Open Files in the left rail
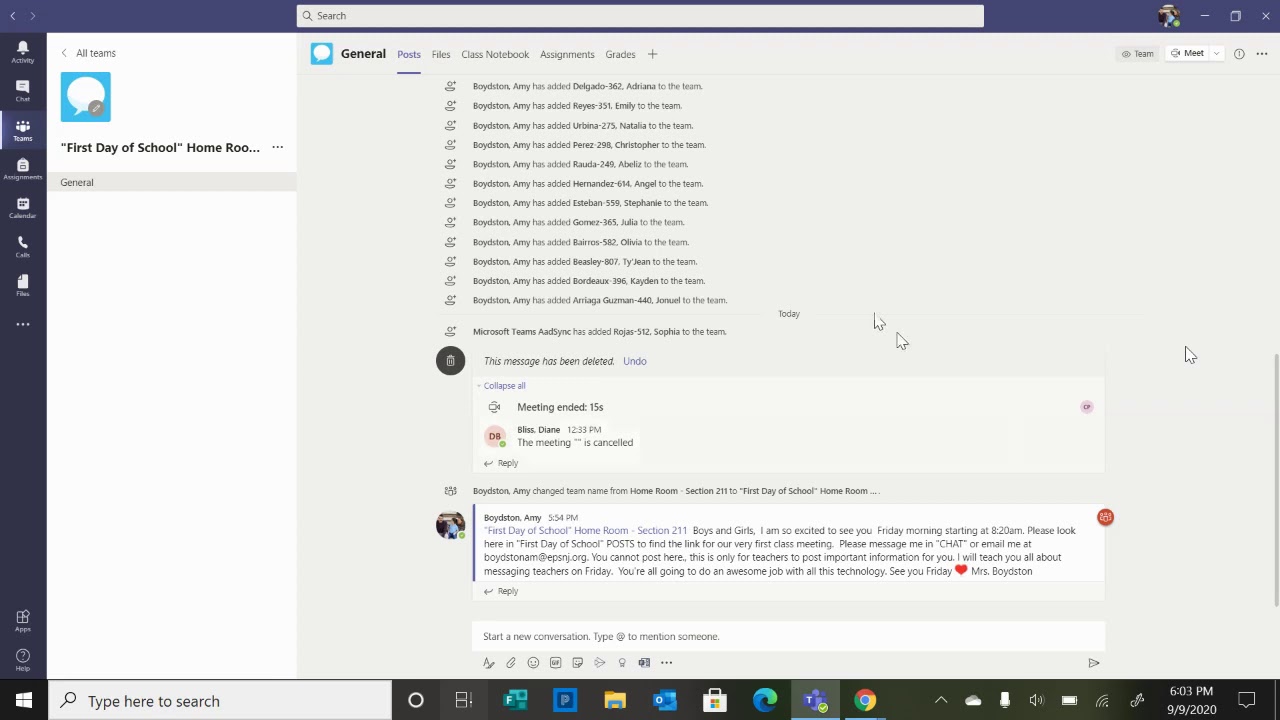This screenshot has height=720, width=1280. 22,286
